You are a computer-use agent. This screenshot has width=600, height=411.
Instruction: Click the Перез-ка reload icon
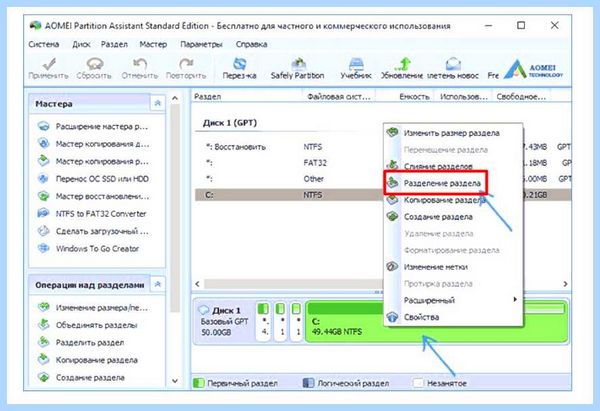[240, 68]
